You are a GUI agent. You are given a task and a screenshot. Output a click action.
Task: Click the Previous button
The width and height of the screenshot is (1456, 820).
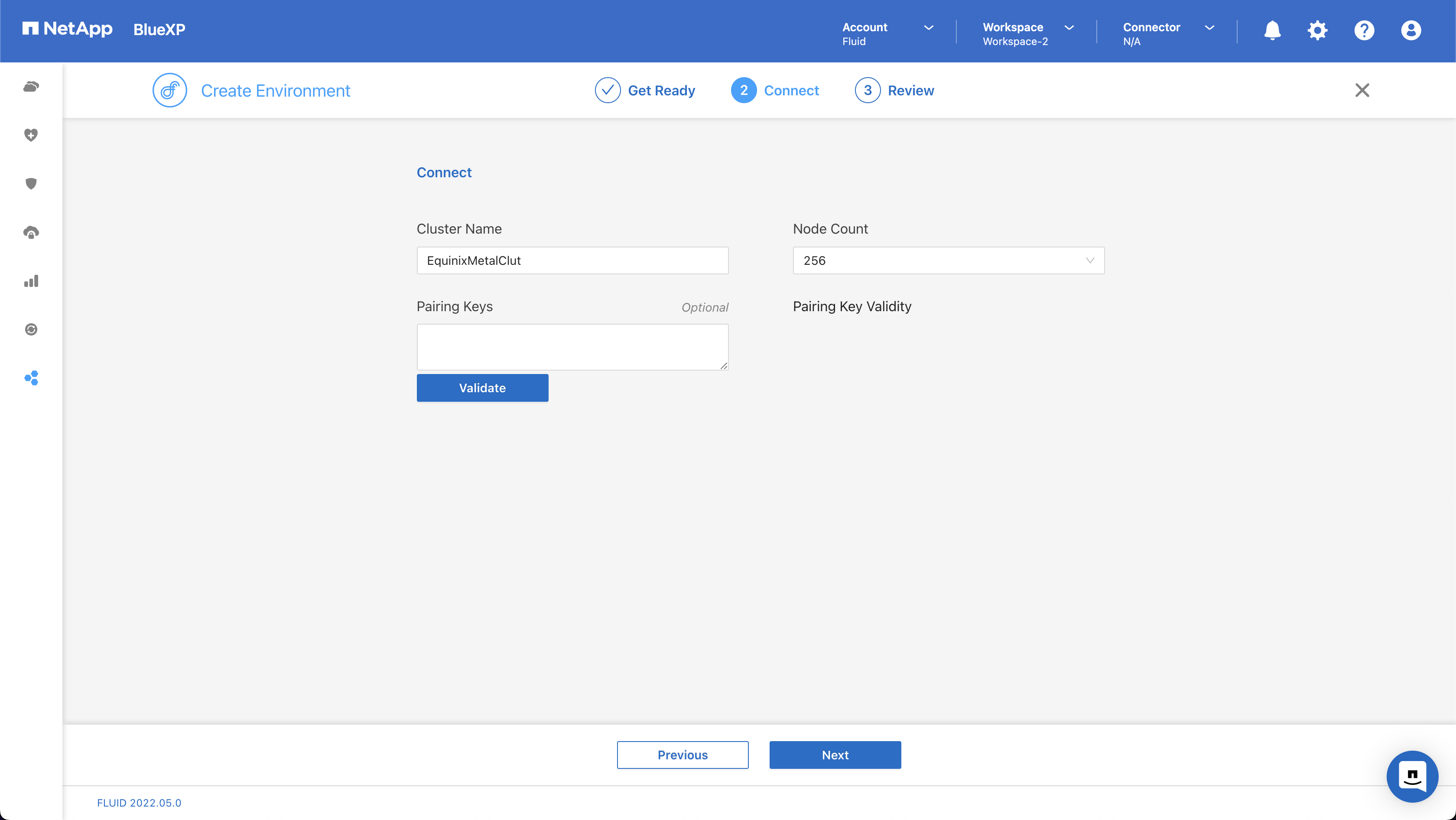tap(682, 755)
